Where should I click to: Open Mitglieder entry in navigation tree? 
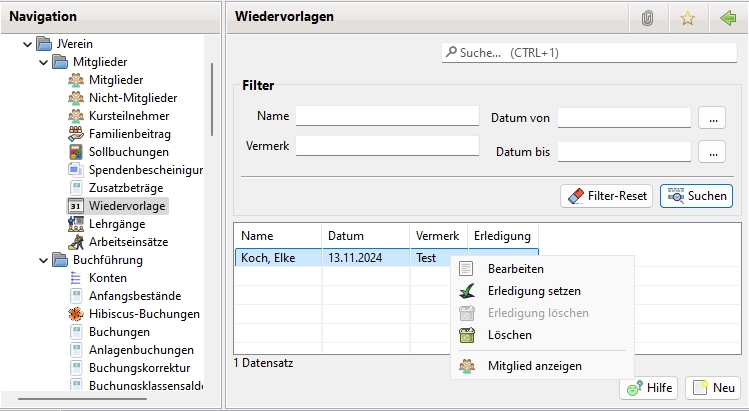[x=114, y=79]
